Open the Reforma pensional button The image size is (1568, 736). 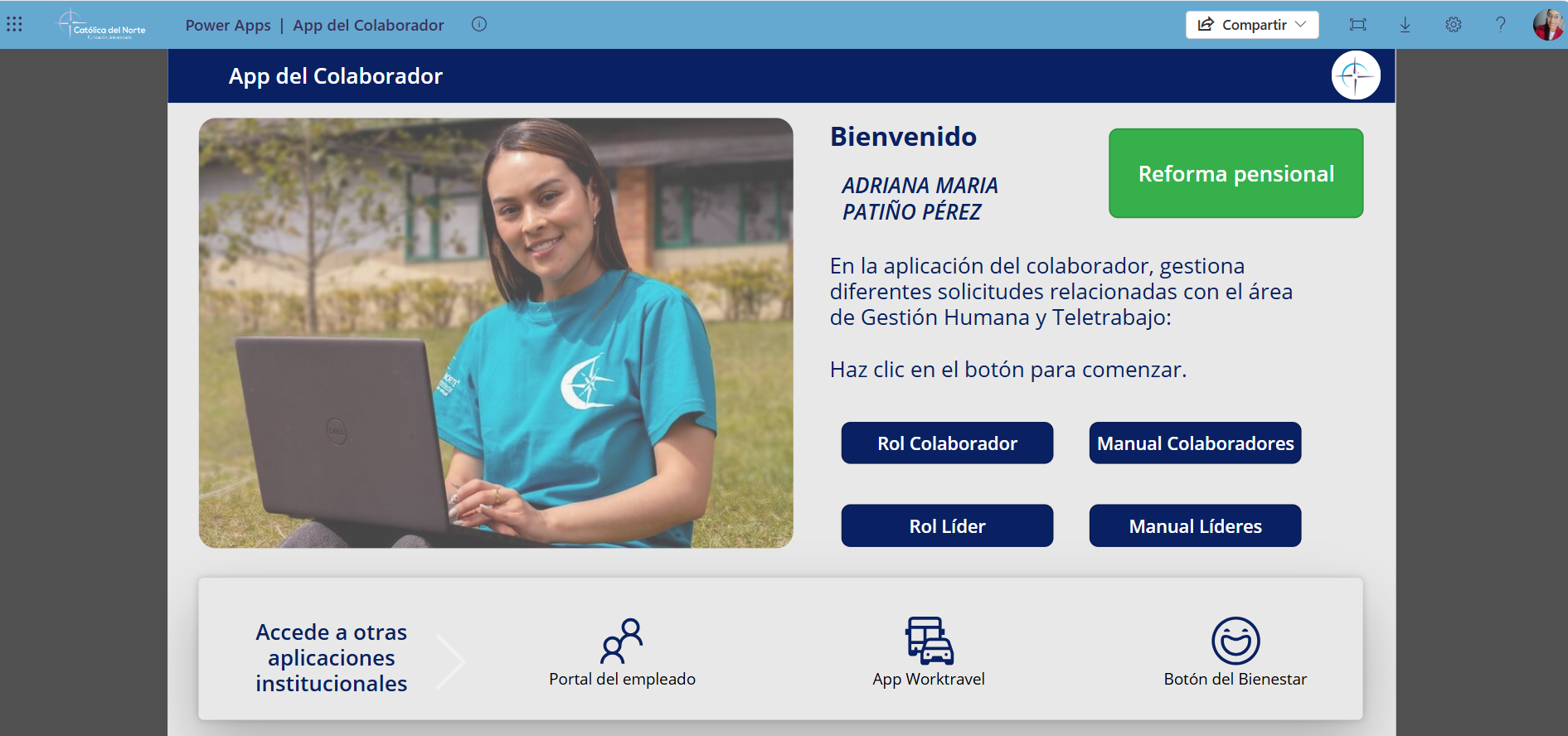click(1235, 173)
